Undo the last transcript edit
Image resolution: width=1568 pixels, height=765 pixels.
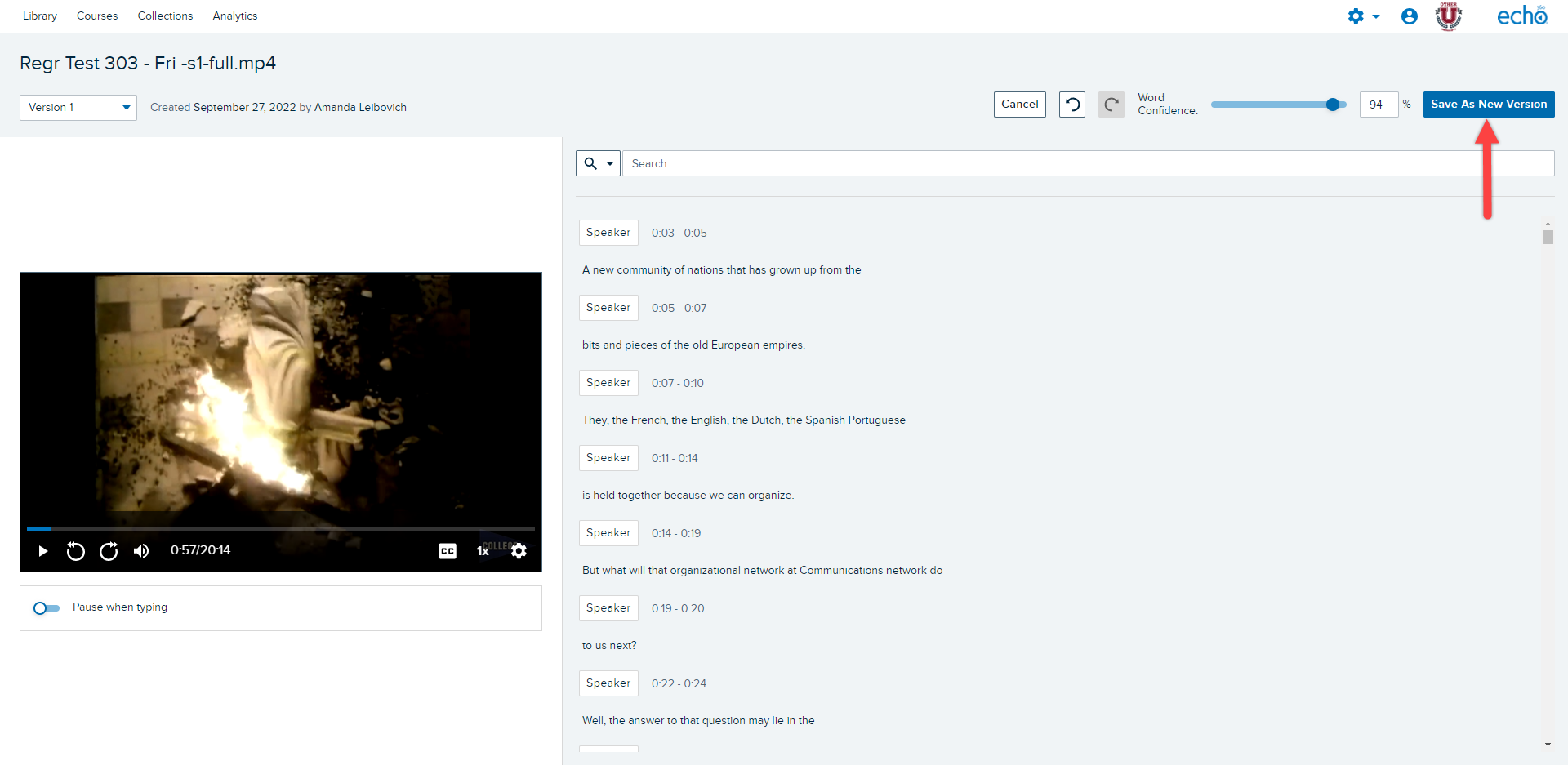coord(1072,105)
